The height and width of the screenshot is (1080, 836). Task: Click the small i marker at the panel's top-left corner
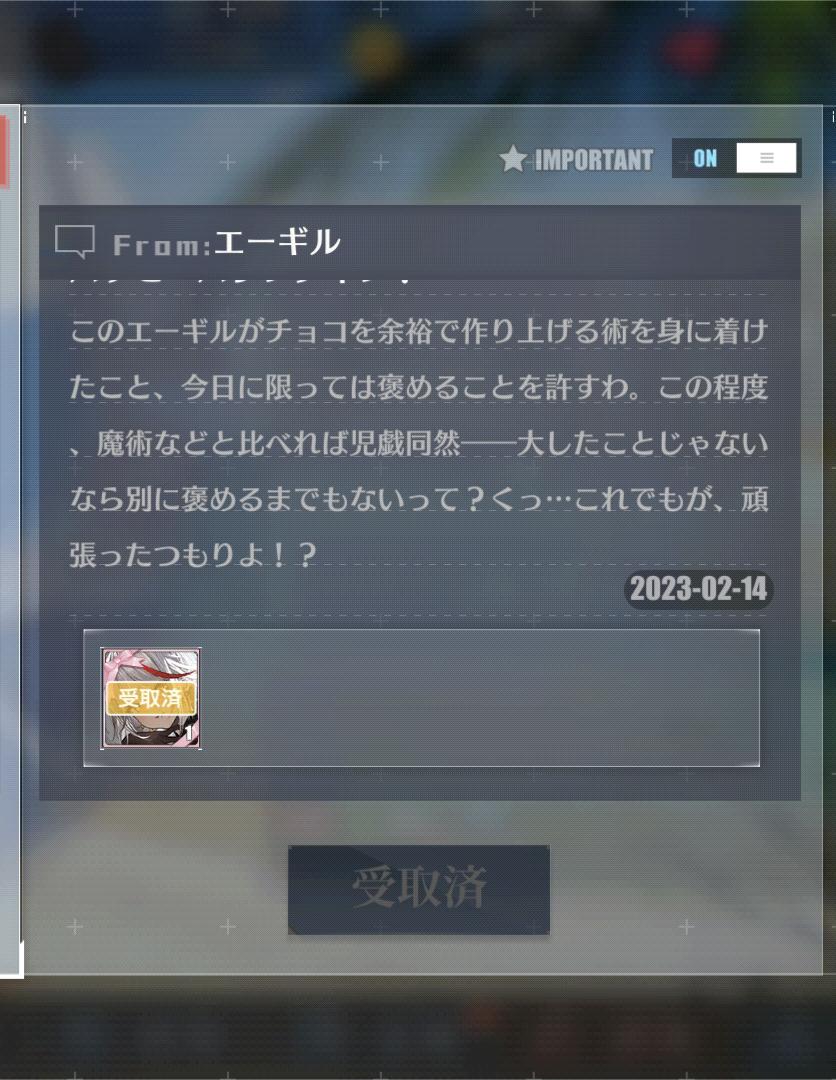pos(25,117)
